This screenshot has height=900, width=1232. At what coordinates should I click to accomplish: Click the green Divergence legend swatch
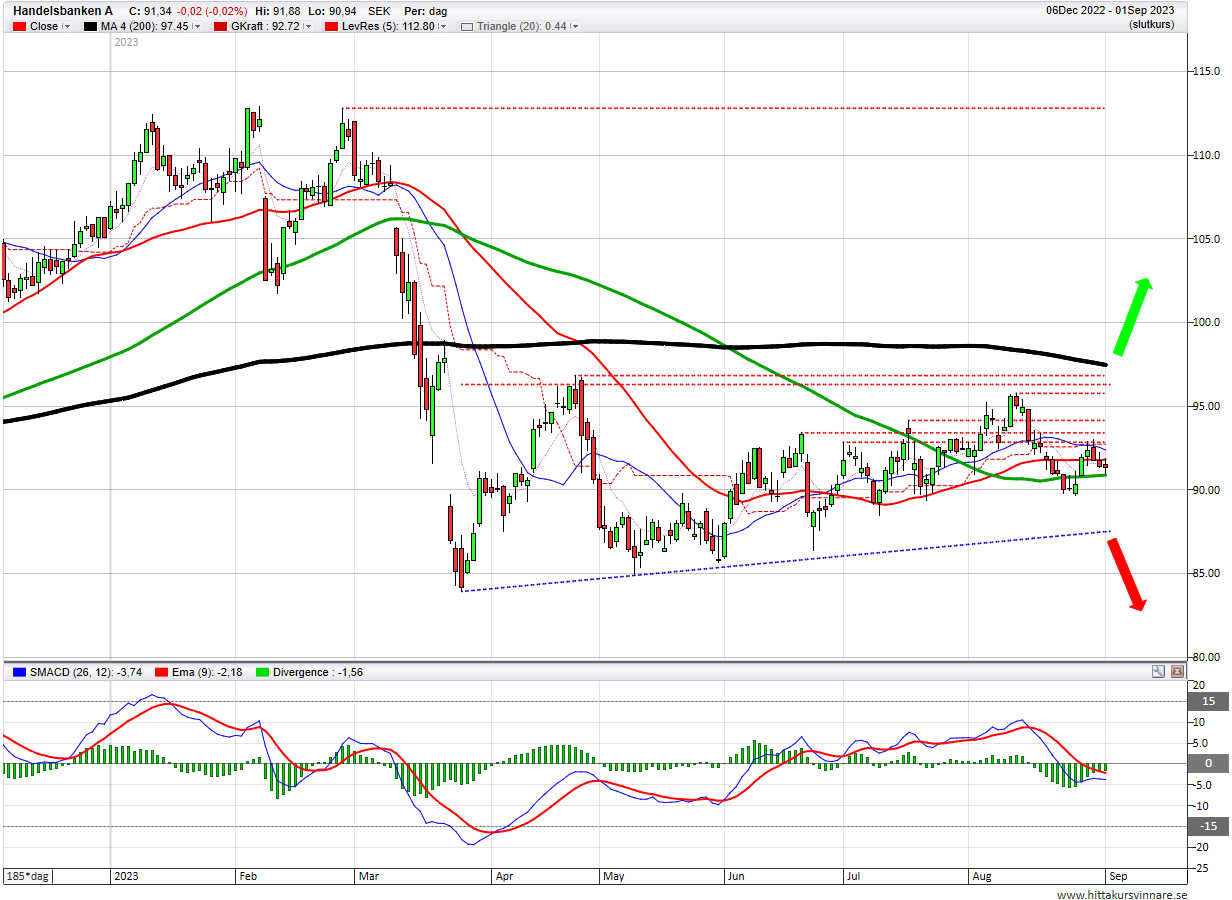tap(263, 673)
